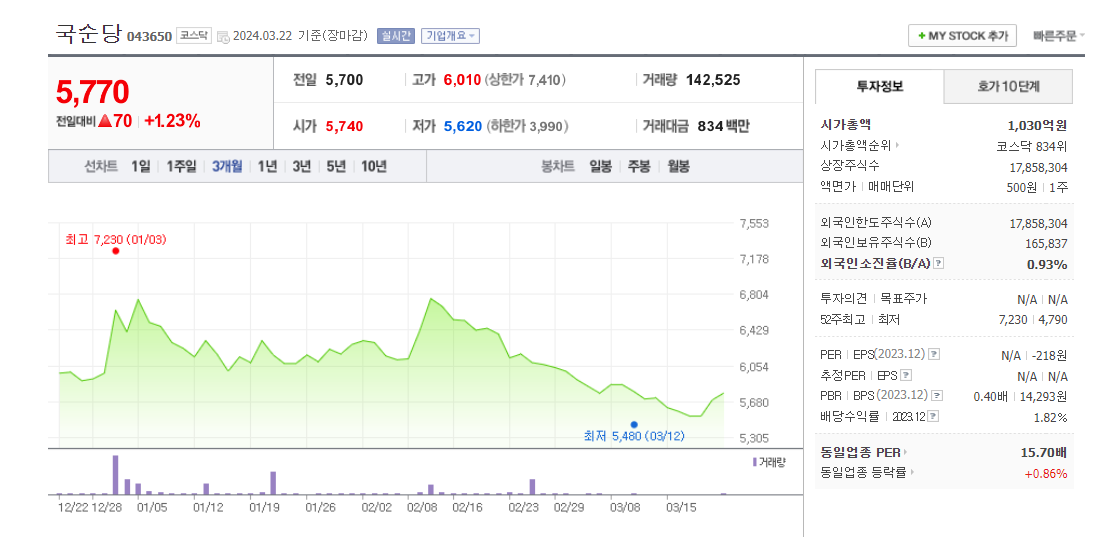Click the 전일 value 5,700
The height and width of the screenshot is (537, 1116).
tap(344, 80)
